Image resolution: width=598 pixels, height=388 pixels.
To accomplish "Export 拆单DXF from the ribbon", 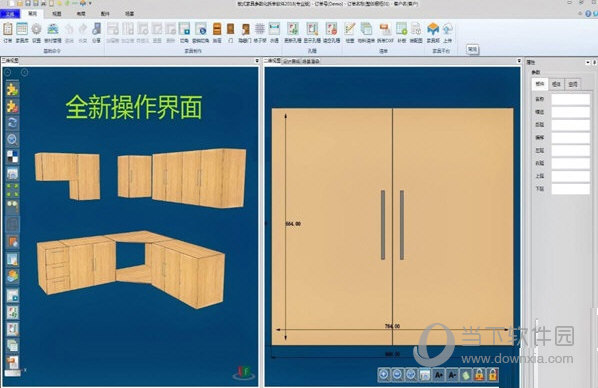I will click(385, 32).
